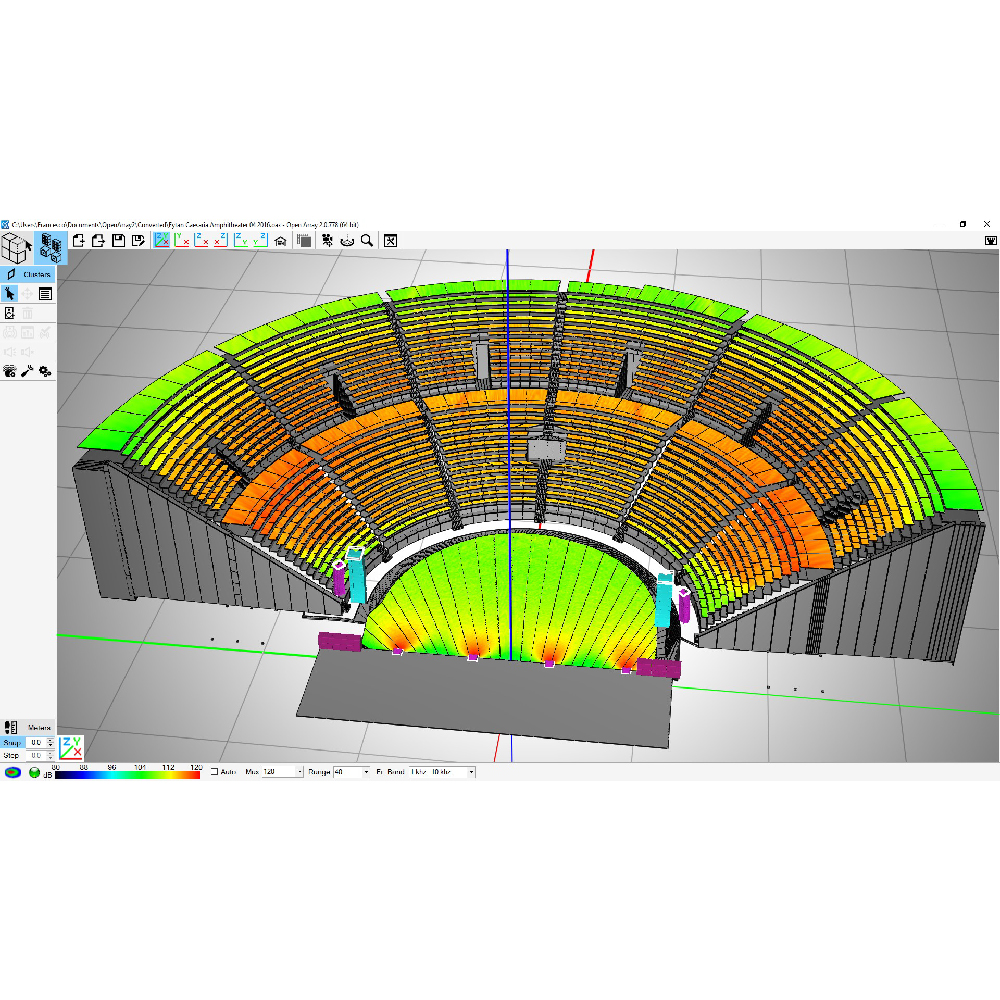
Task: Click the dB color scale gradient bar
Action: 127,775
